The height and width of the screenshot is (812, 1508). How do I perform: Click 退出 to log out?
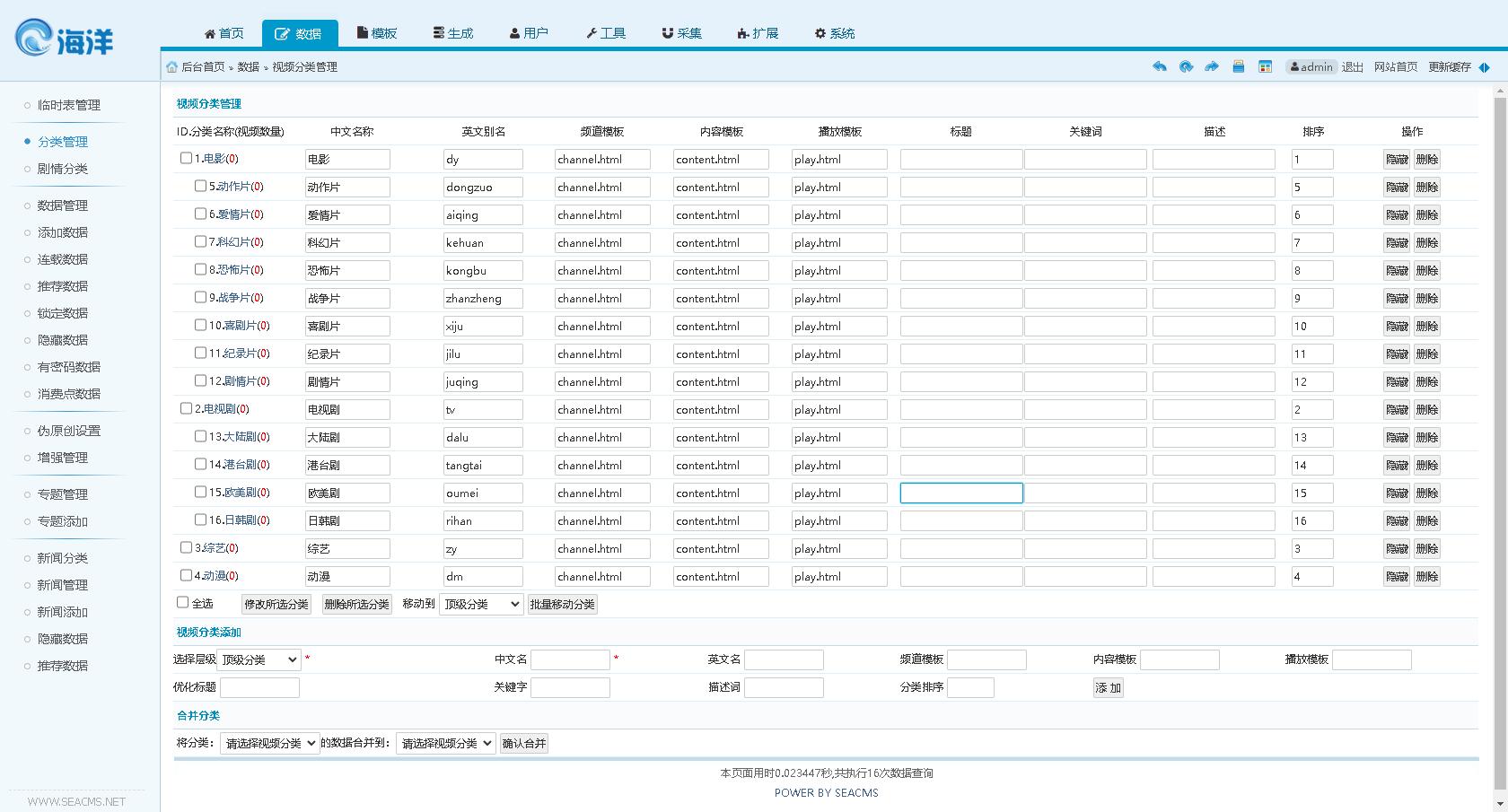click(1352, 66)
